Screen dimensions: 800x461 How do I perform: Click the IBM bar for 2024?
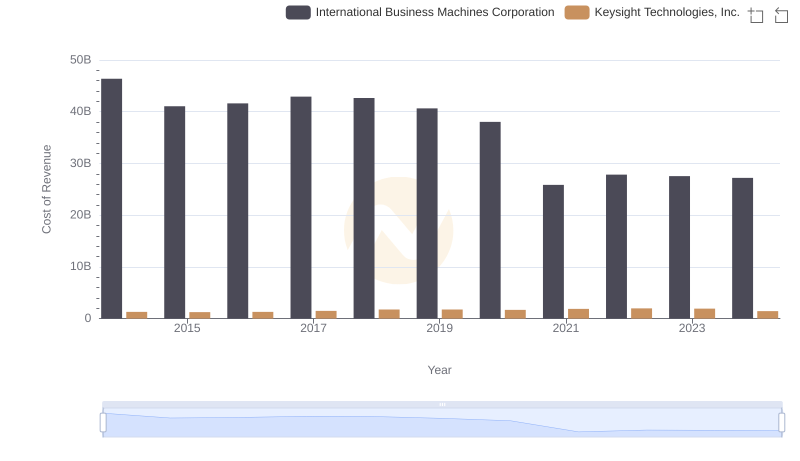coord(742,248)
